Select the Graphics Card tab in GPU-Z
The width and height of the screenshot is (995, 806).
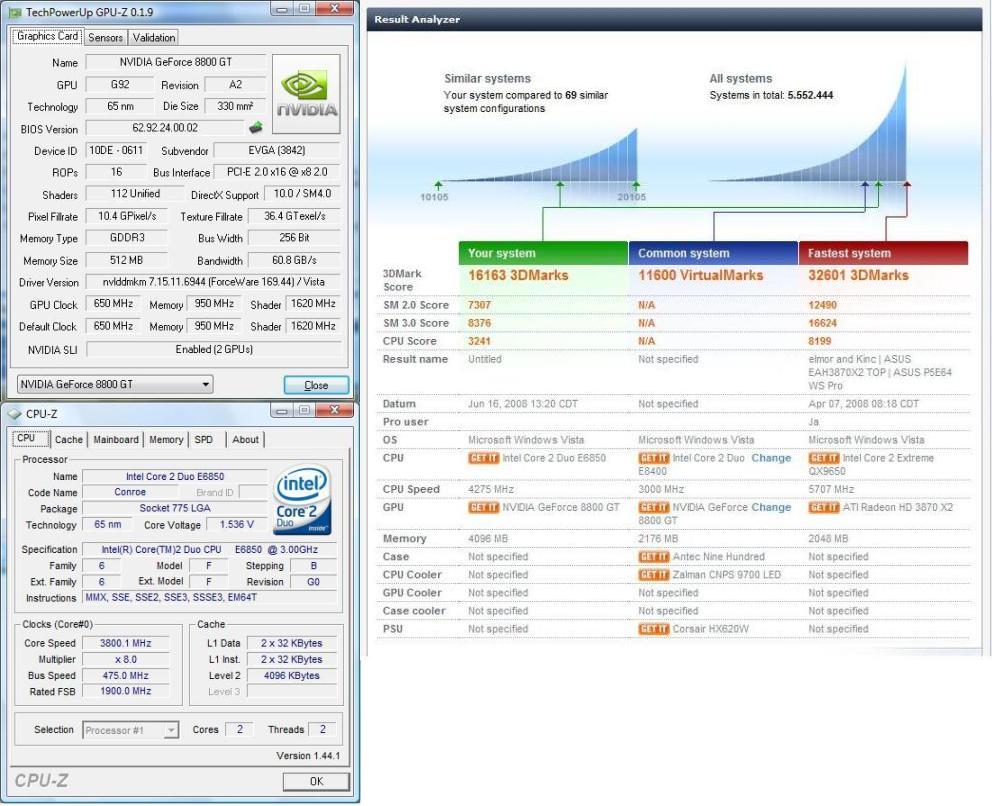tap(47, 36)
